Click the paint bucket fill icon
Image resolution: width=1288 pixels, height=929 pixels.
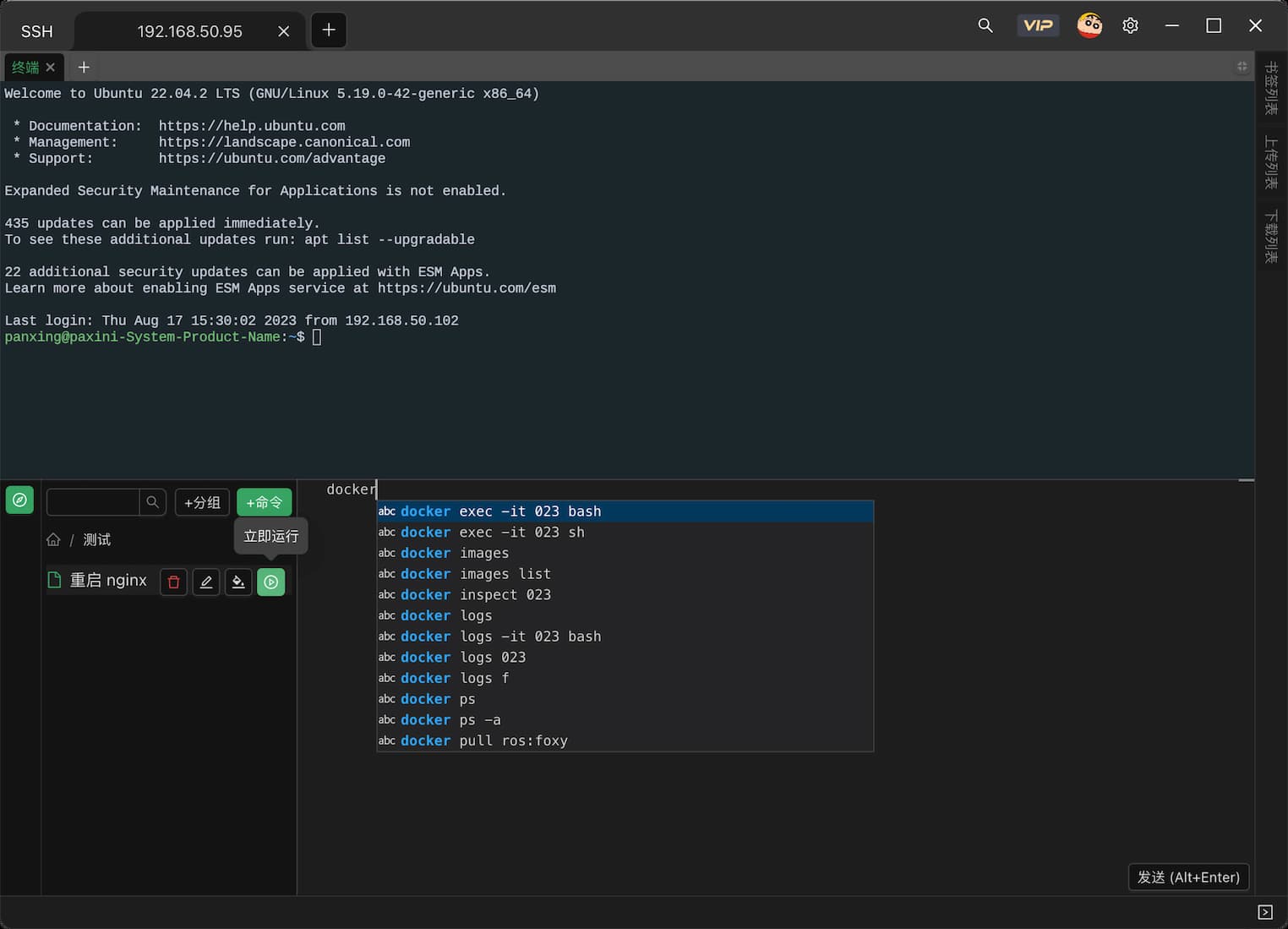238,582
